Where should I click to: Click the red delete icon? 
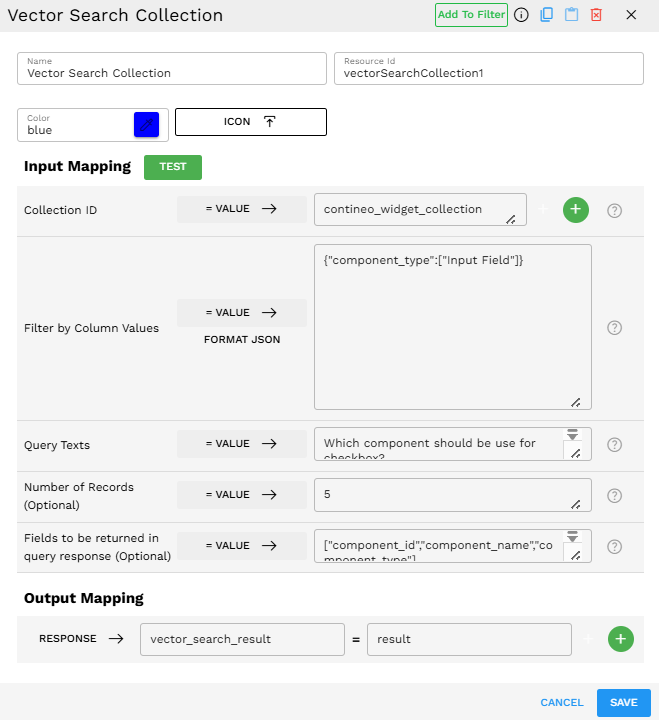point(596,15)
